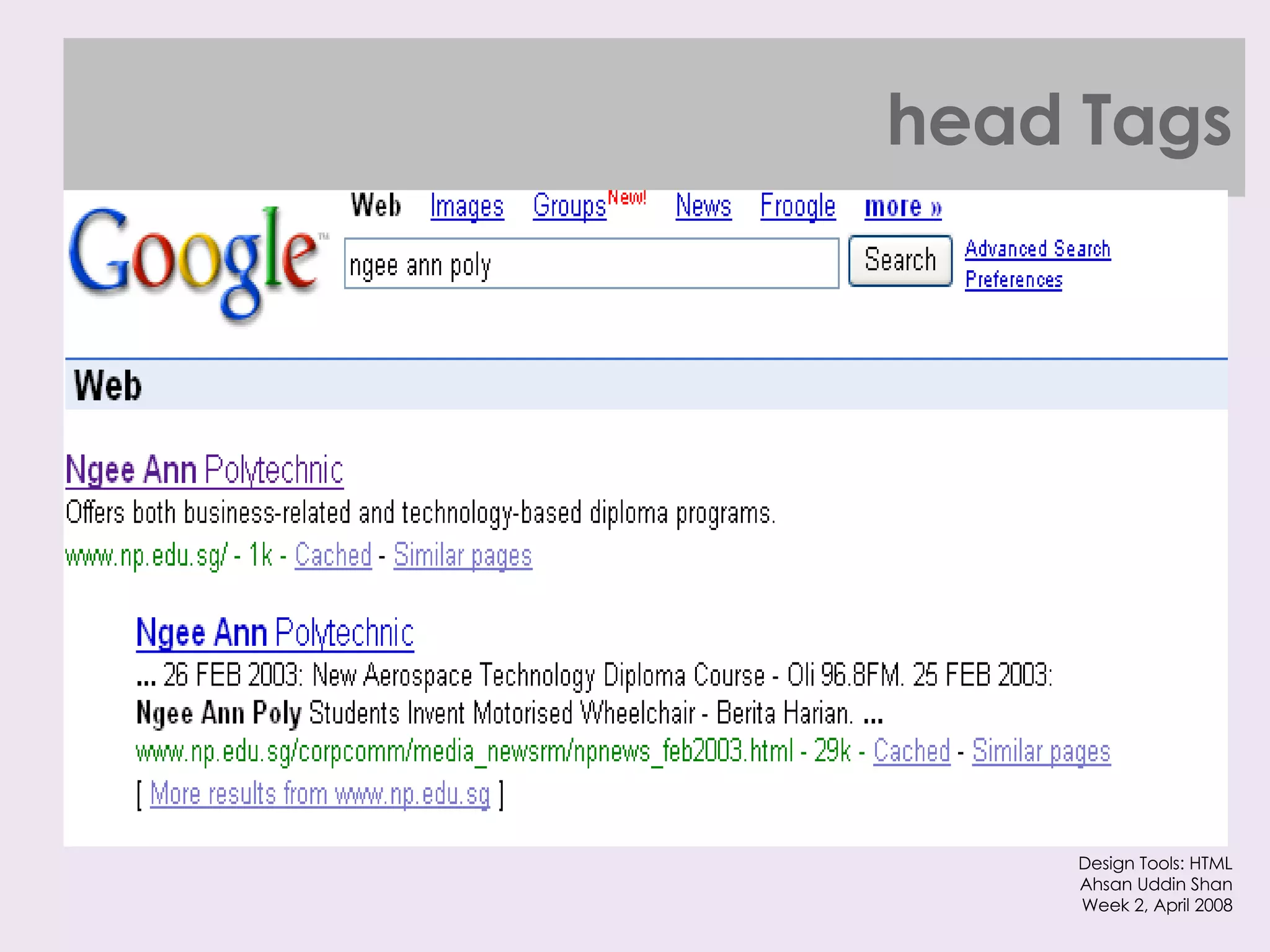Open Cached link for npnews_feb2003.html result

click(x=912, y=751)
